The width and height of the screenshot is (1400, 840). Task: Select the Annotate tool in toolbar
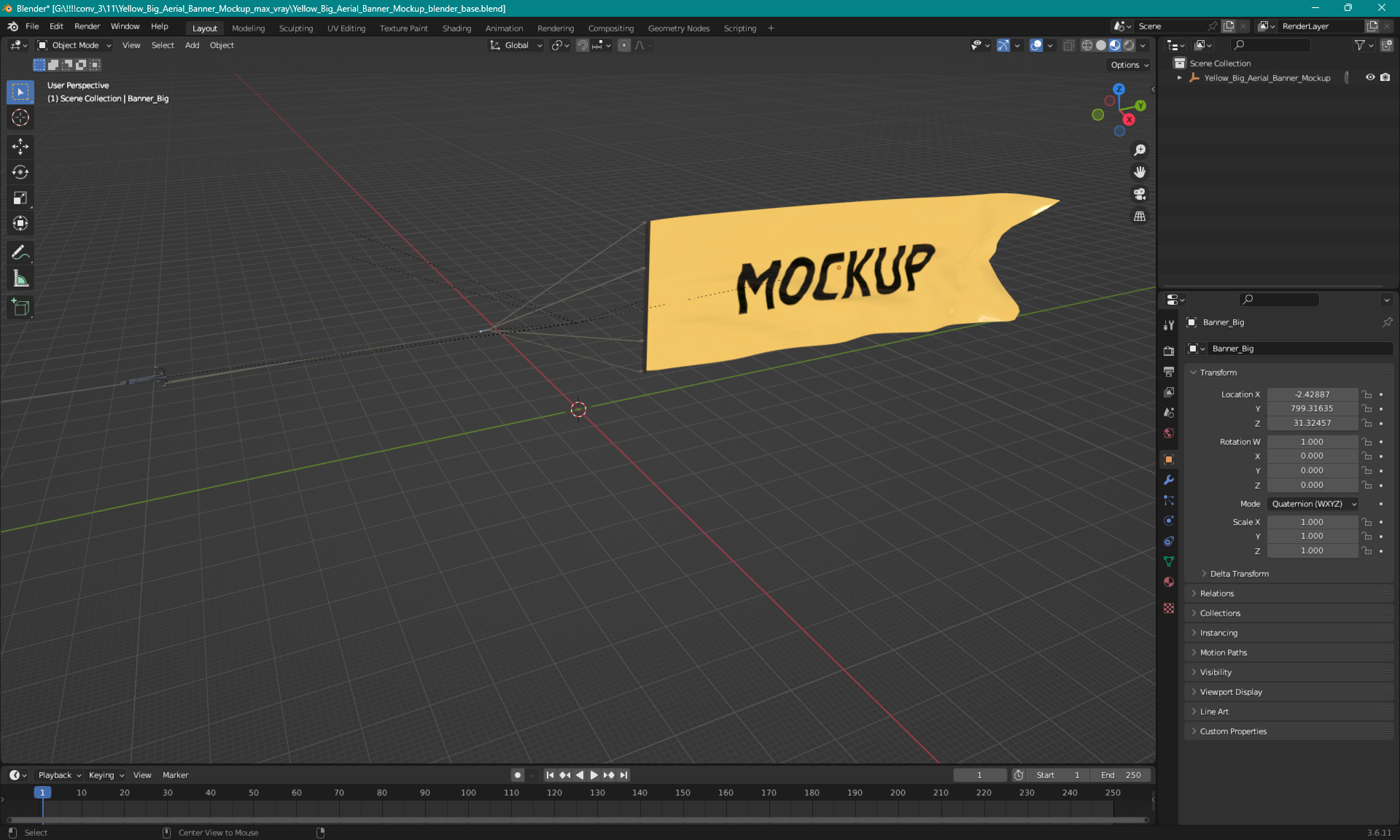(21, 253)
